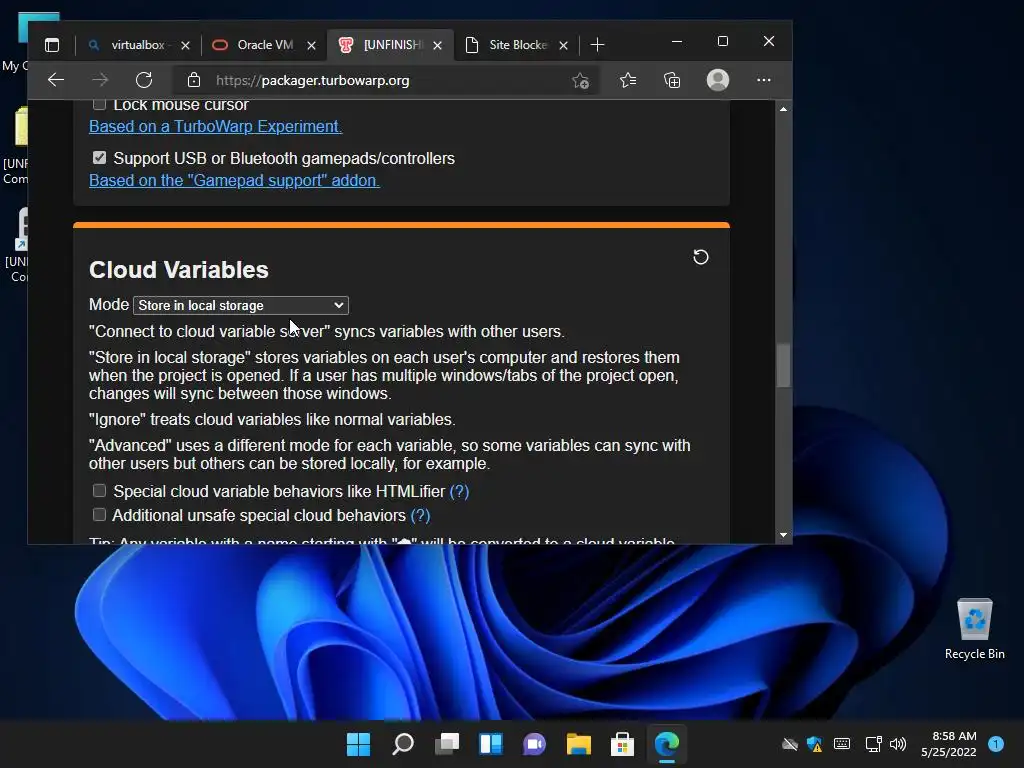
Task: Launch Teams Chat from taskbar
Action: (534, 744)
